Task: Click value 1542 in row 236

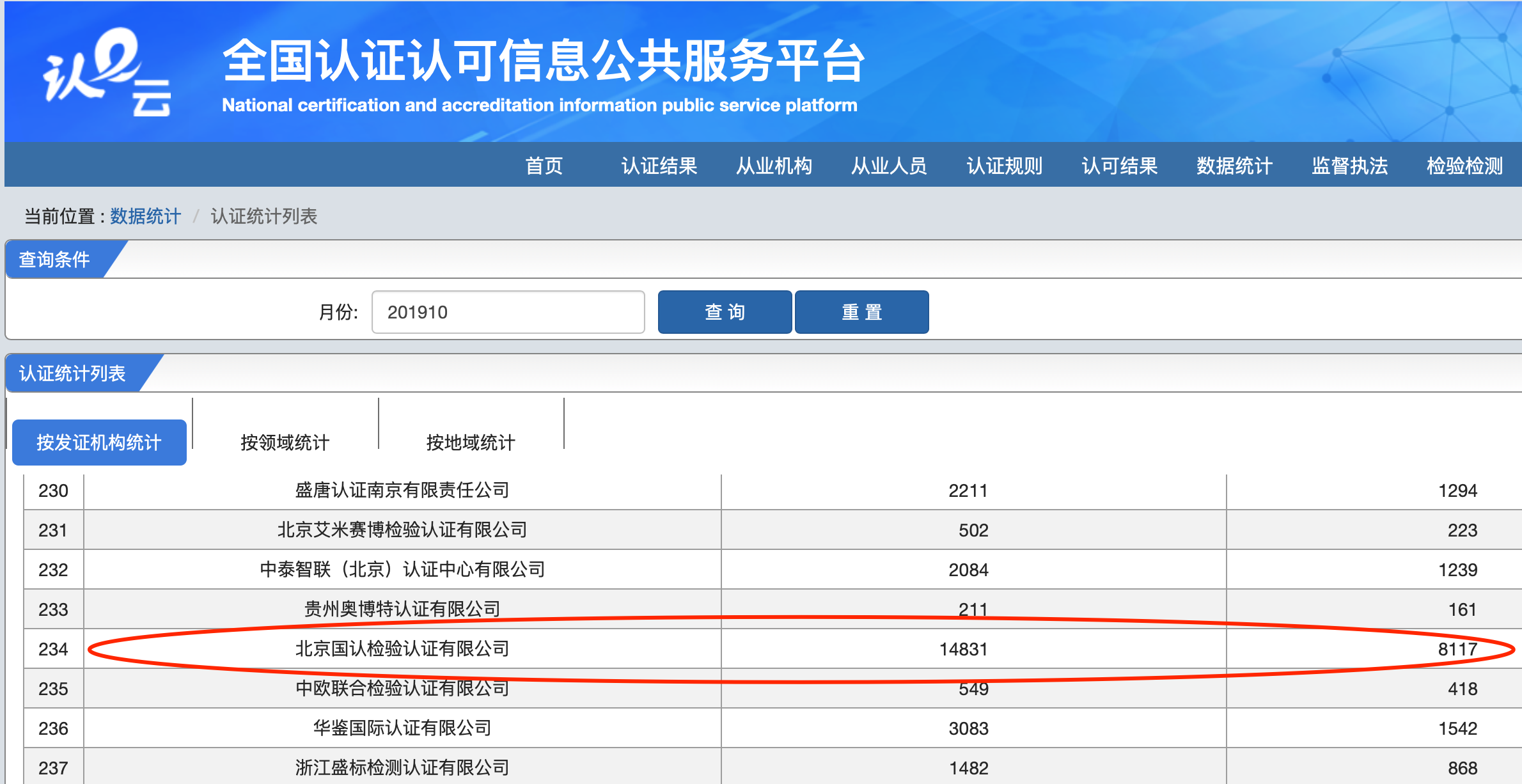Action: tap(1457, 729)
